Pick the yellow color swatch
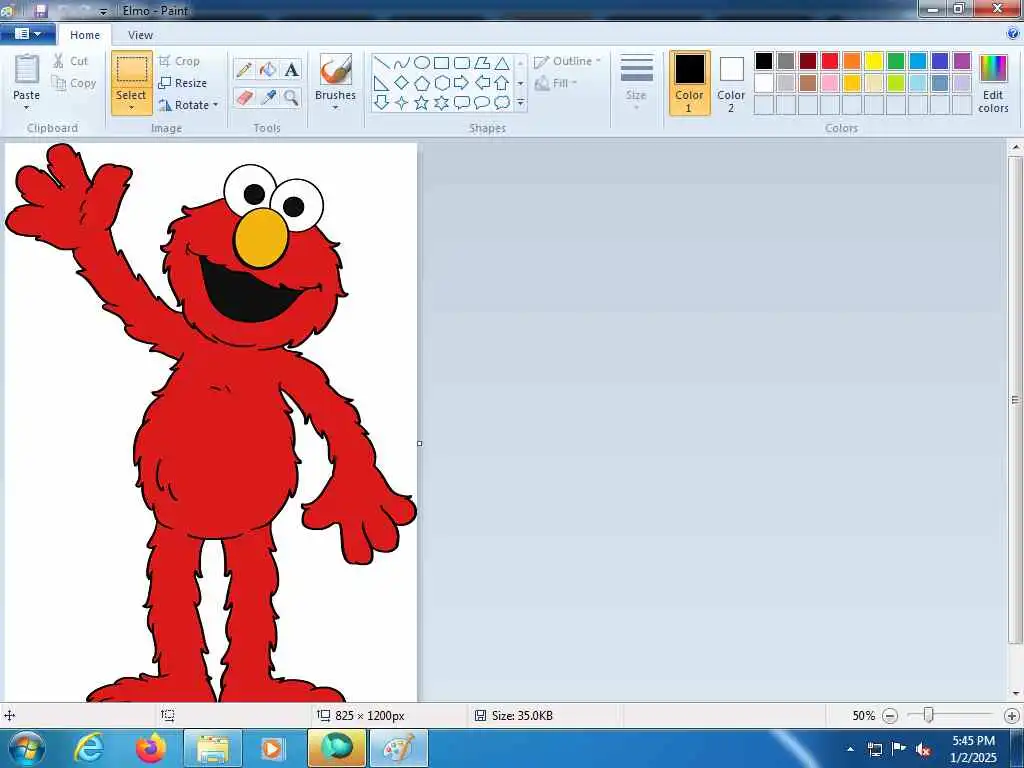Screen dimensions: 1024x768 [874, 61]
